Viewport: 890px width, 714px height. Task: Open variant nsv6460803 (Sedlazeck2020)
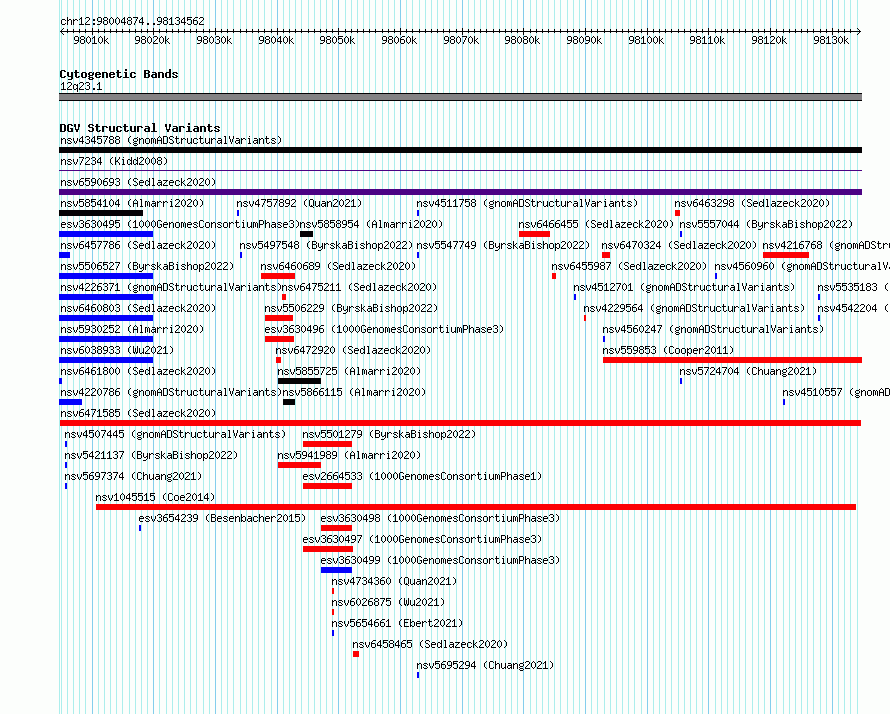point(138,308)
